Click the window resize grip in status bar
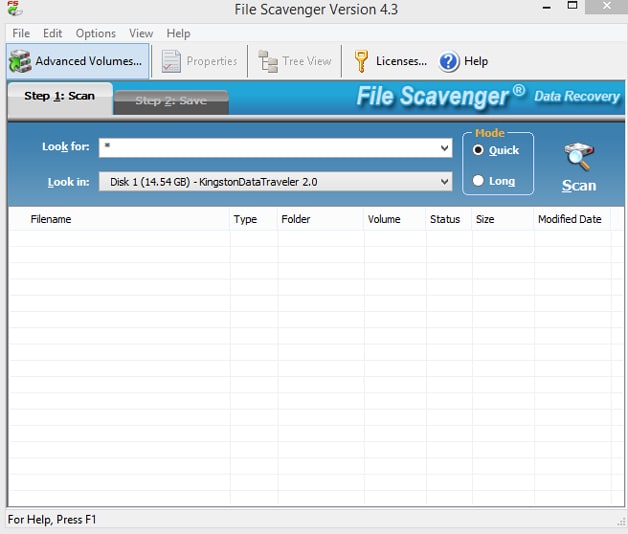This screenshot has height=534, width=628. click(x=622, y=521)
